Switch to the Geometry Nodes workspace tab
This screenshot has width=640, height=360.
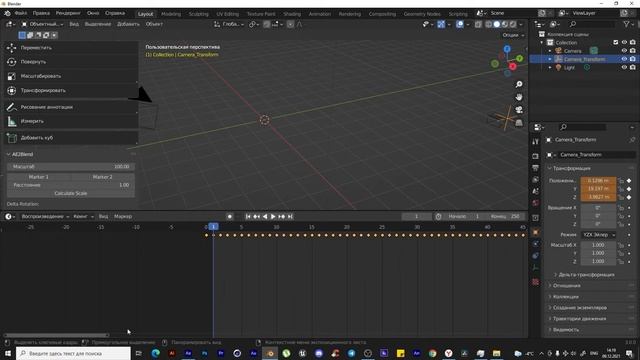point(422,14)
